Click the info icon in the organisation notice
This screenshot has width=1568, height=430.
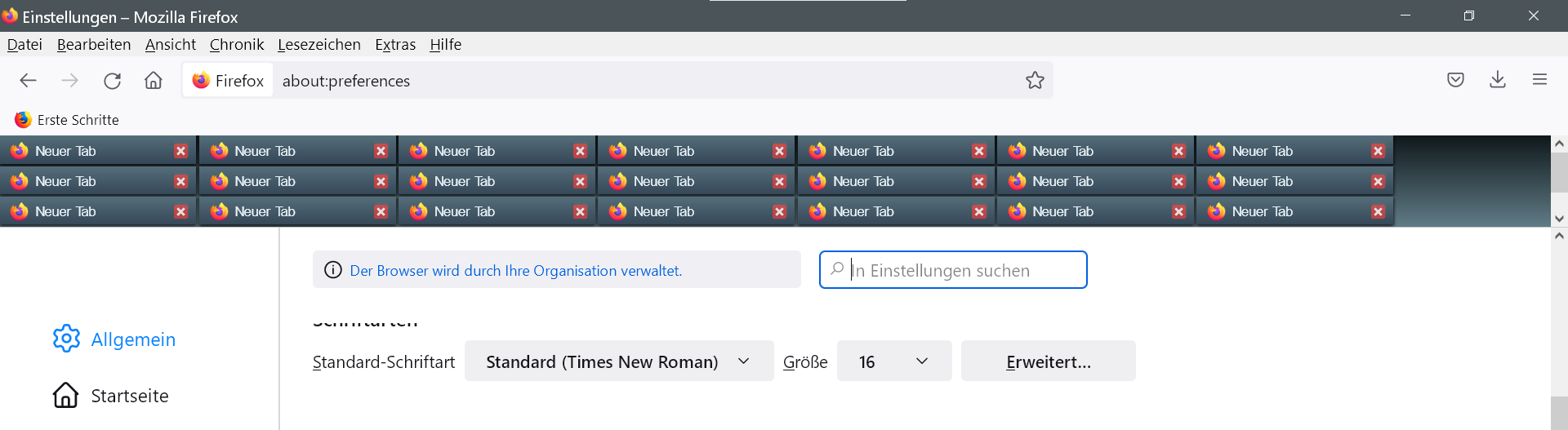pos(332,270)
